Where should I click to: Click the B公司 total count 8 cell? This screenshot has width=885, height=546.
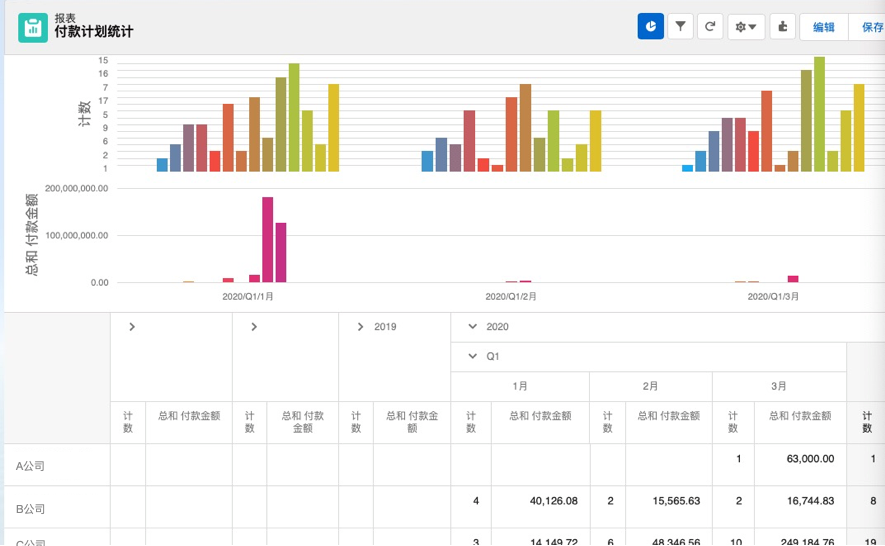click(x=873, y=501)
